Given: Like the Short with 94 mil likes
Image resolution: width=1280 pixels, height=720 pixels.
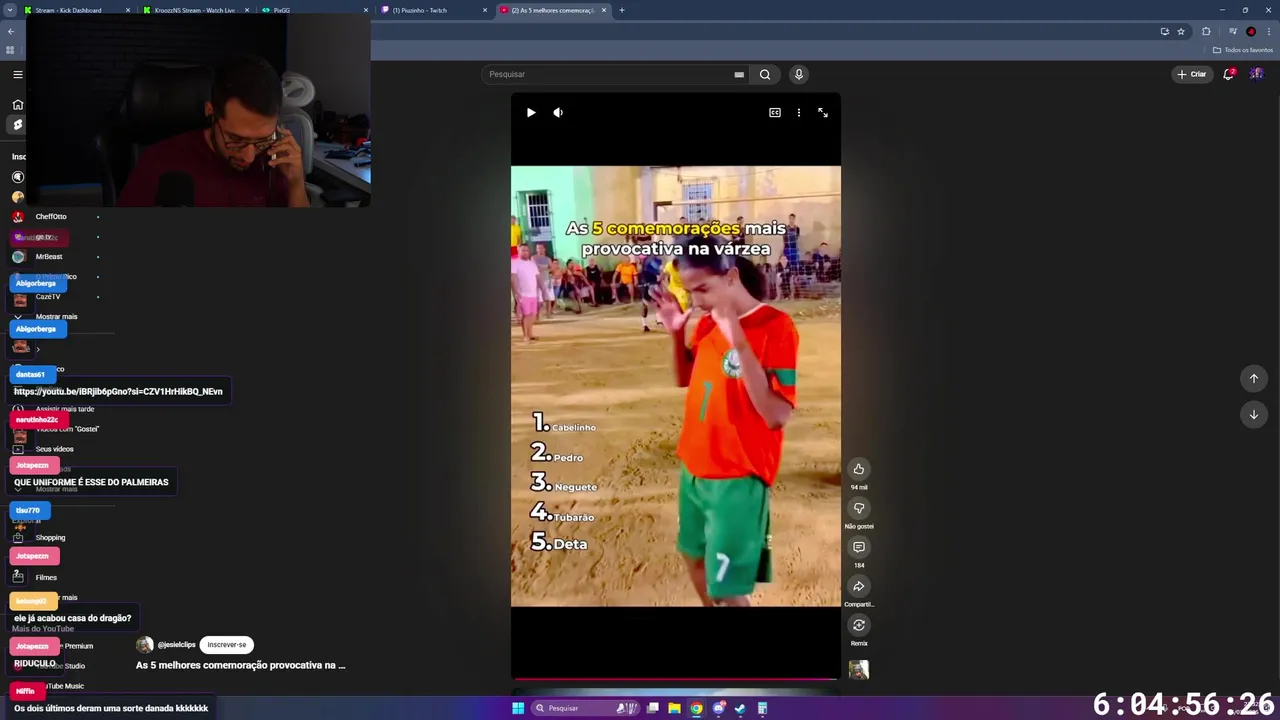Looking at the screenshot, I should (x=859, y=469).
